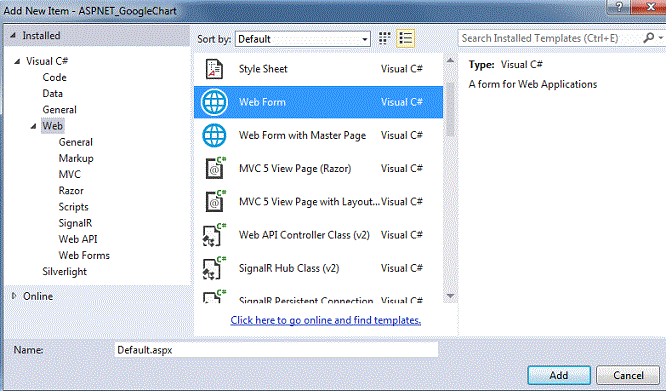Click template list scroll up arrow
This screenshot has height=391, width=666.
click(450, 61)
